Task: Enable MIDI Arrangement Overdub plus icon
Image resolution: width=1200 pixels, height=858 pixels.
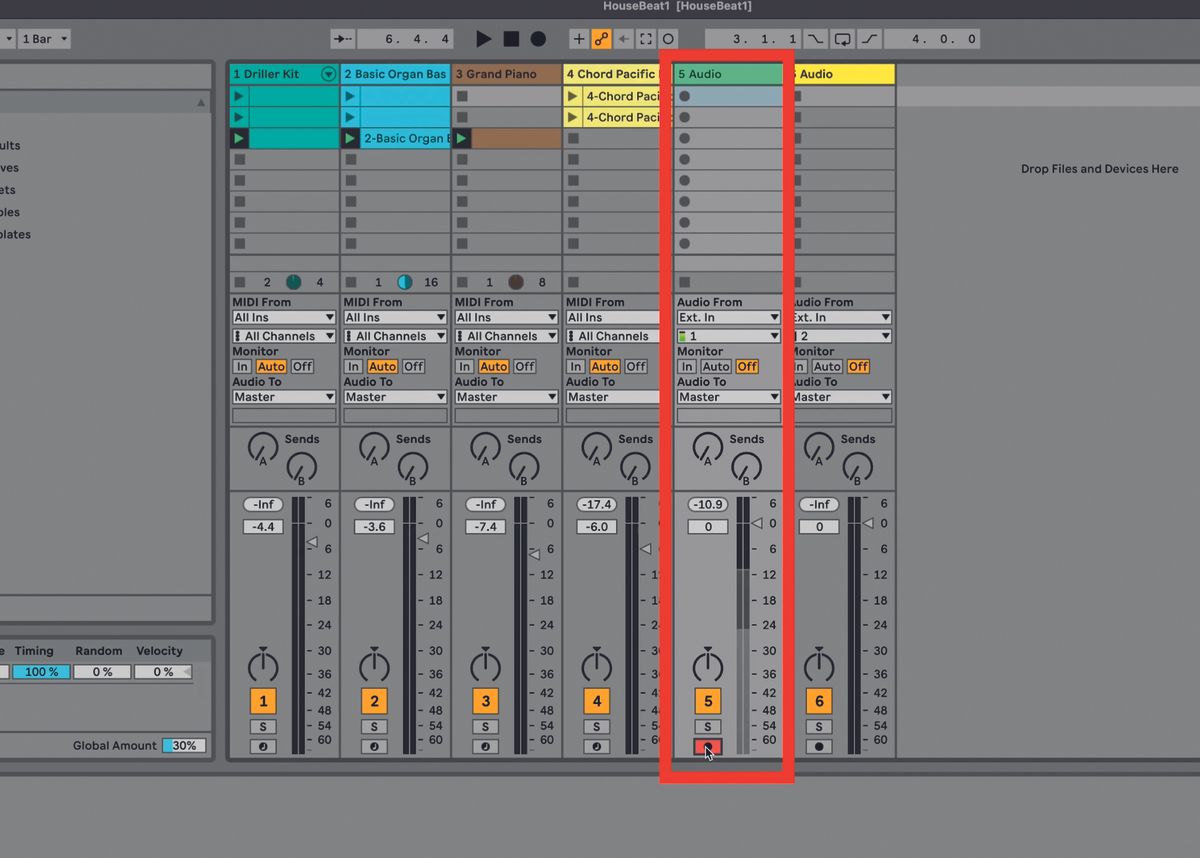Action: coord(579,39)
